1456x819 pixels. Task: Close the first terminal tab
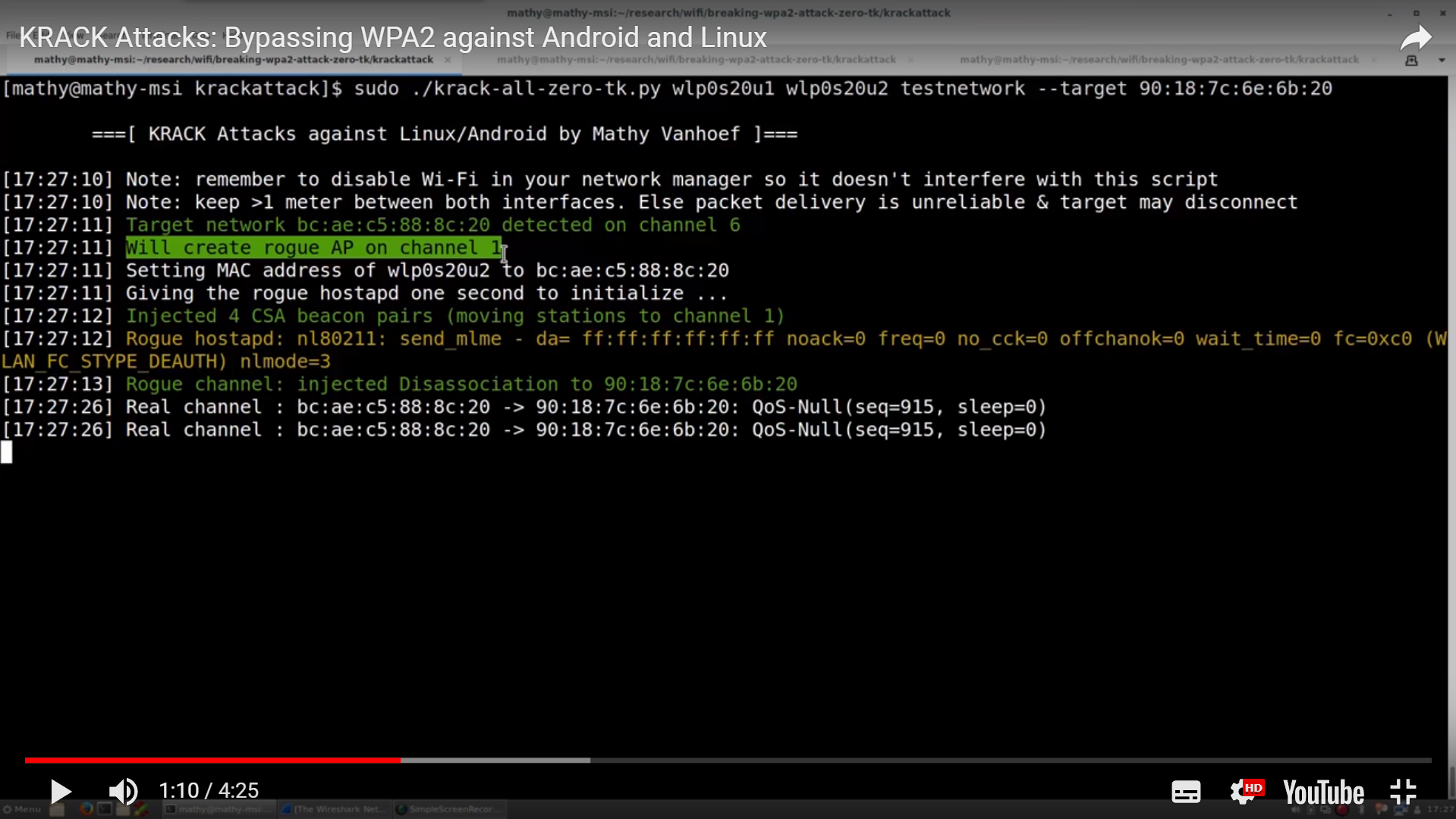[x=448, y=60]
